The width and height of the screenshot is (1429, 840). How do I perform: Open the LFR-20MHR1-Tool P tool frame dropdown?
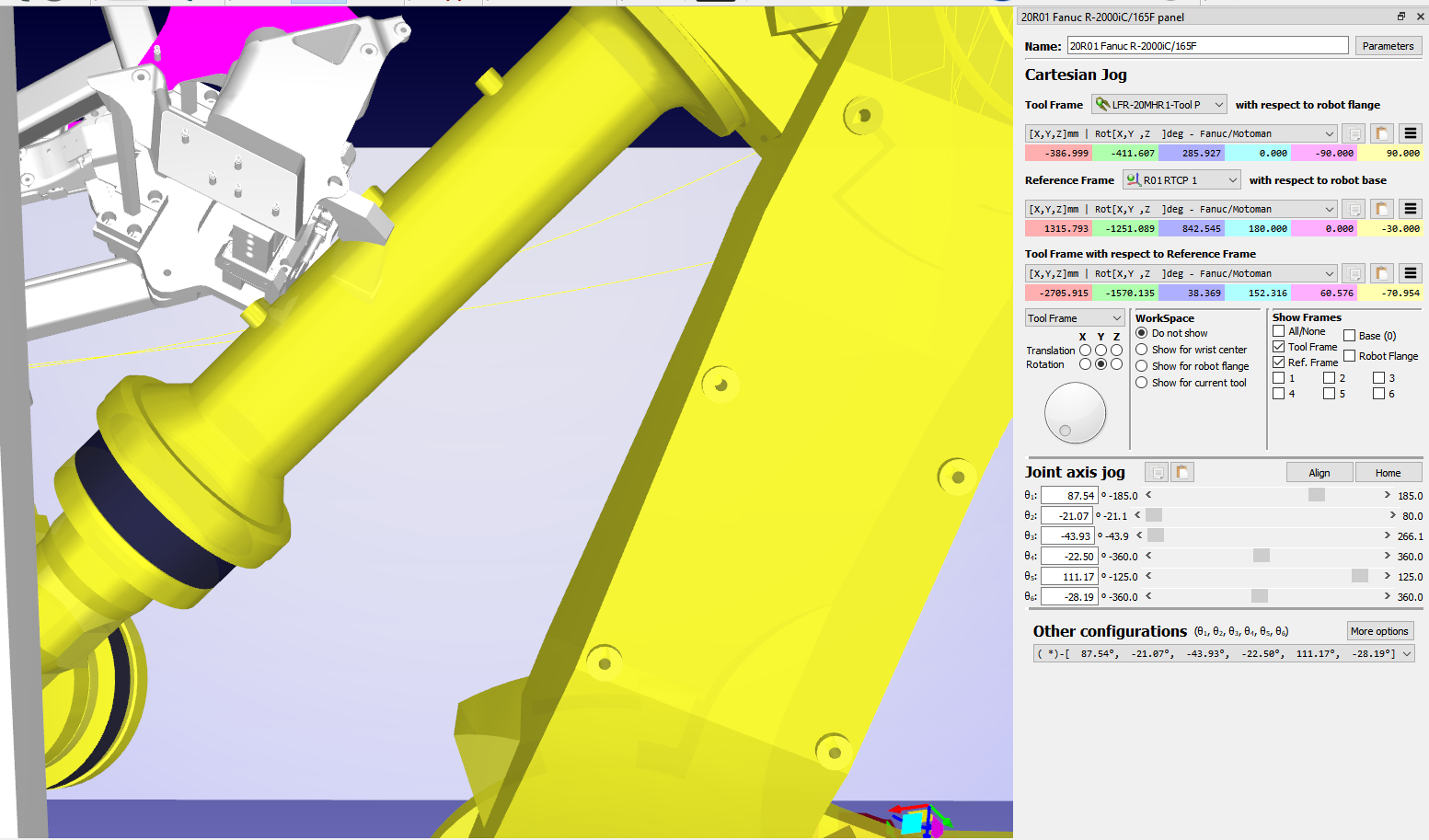point(1159,105)
